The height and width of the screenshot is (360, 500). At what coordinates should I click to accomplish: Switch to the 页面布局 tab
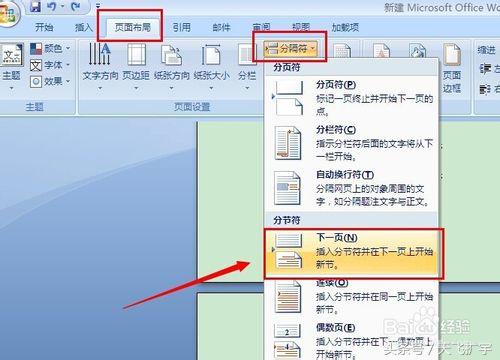tap(133, 27)
